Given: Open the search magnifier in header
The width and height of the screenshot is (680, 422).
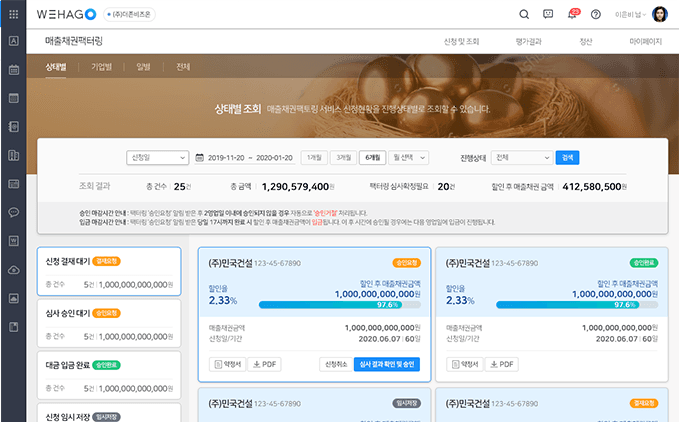Looking at the screenshot, I should tap(524, 14).
